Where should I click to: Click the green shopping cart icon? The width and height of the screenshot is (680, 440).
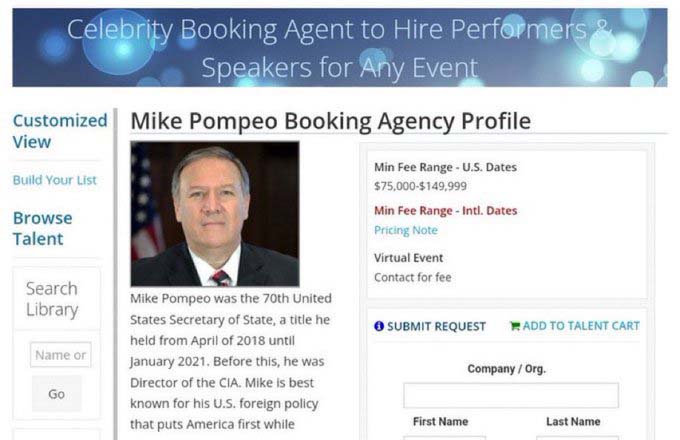pyautogui.click(x=515, y=326)
